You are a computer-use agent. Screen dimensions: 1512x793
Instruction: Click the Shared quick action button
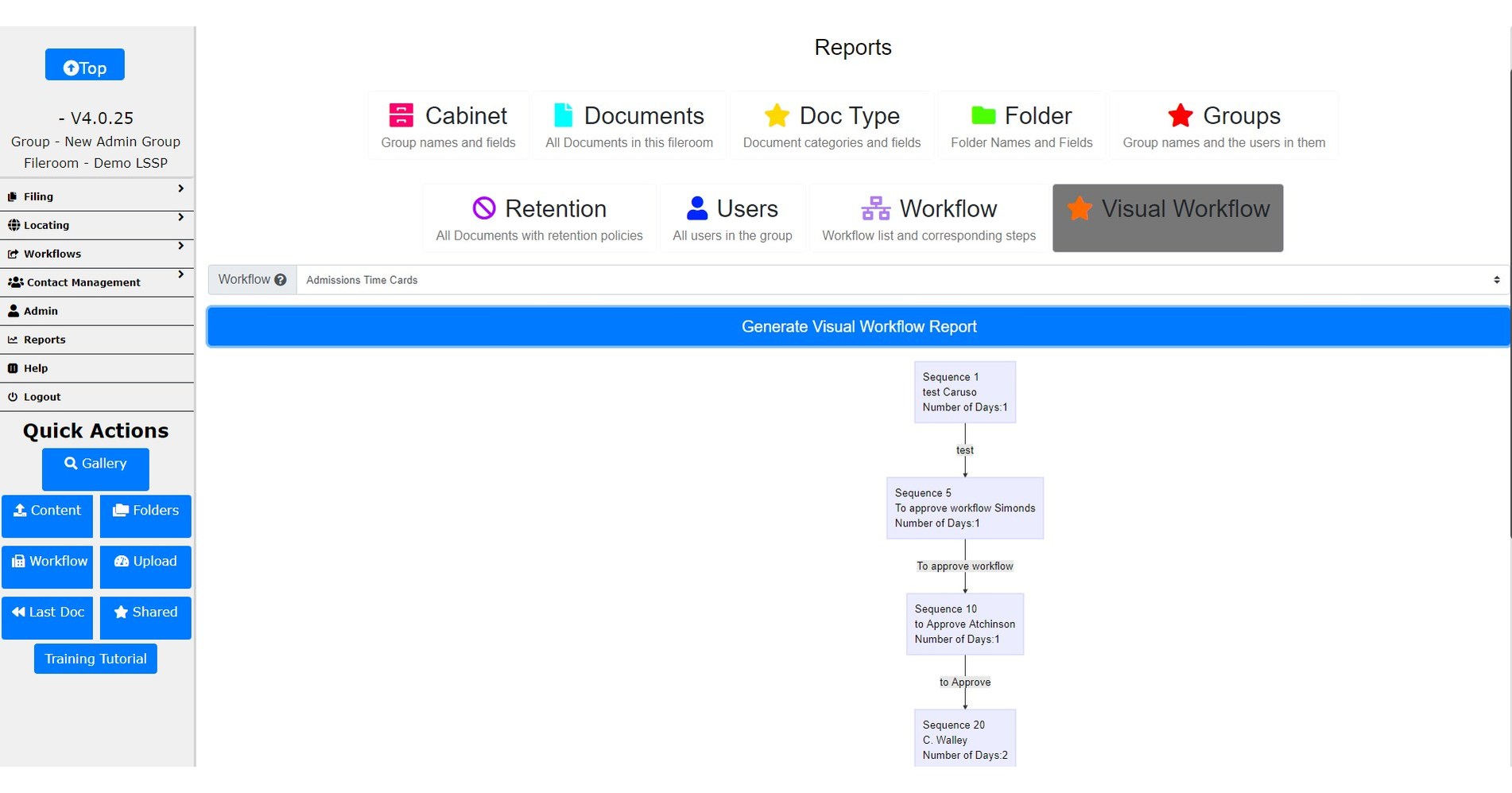tap(145, 618)
